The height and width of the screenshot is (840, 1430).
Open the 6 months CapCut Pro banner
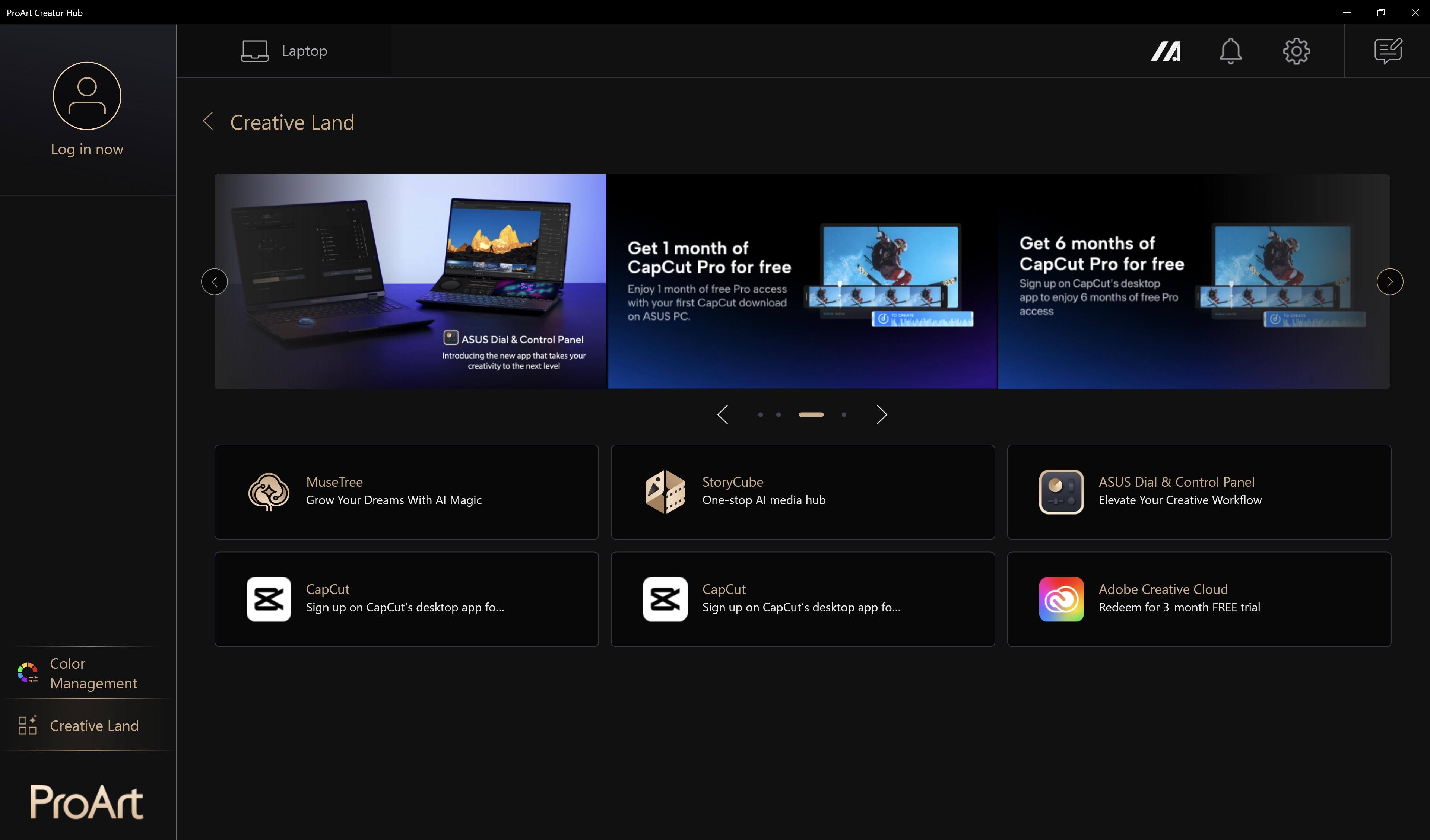pos(1192,281)
